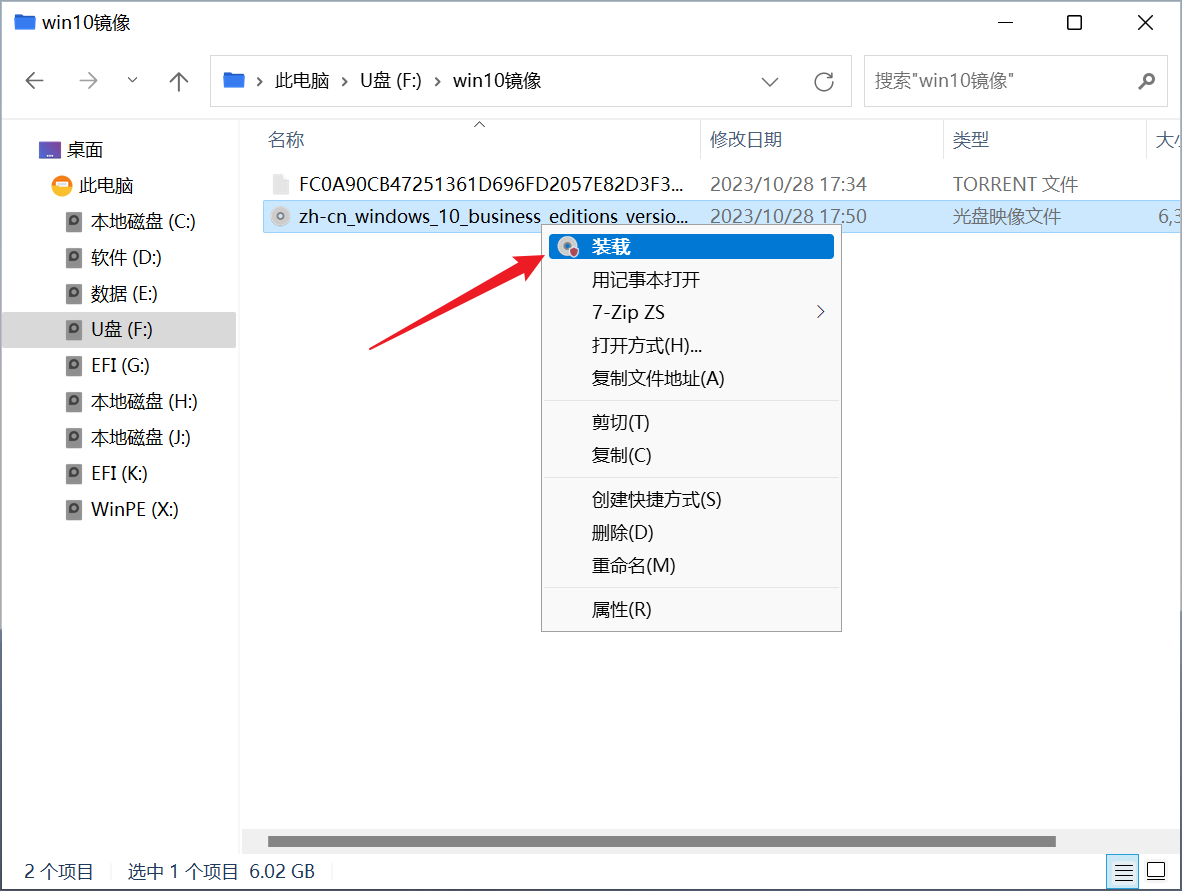Click the 2023/10/28 17:34 modified date cell
The image size is (1182, 891).
tap(789, 185)
